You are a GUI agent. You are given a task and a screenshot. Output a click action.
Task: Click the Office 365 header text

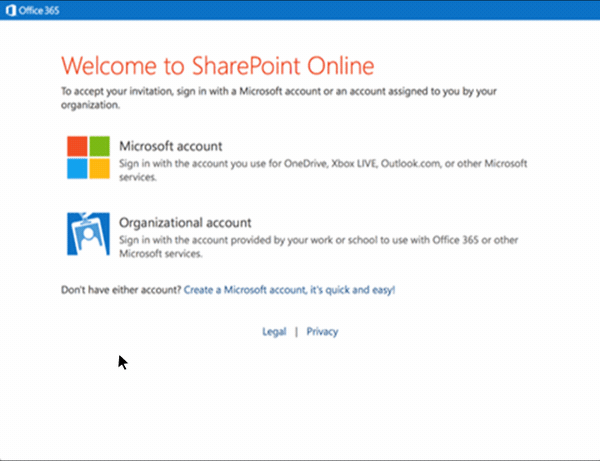39,10
